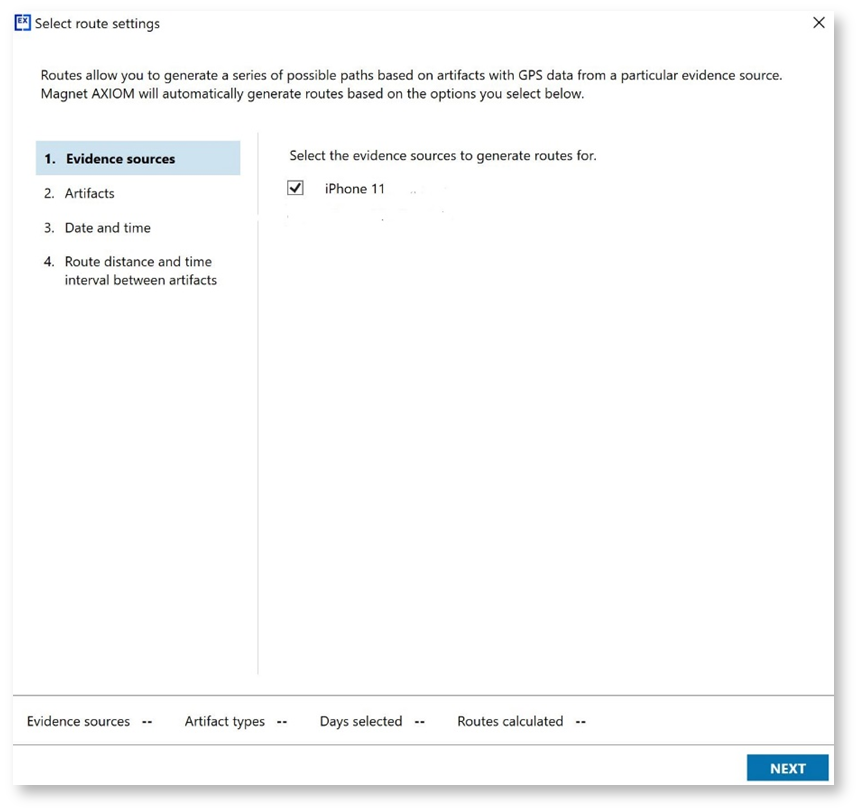
Task: Click the dashes value beside Artifact types
Action: click(x=282, y=721)
